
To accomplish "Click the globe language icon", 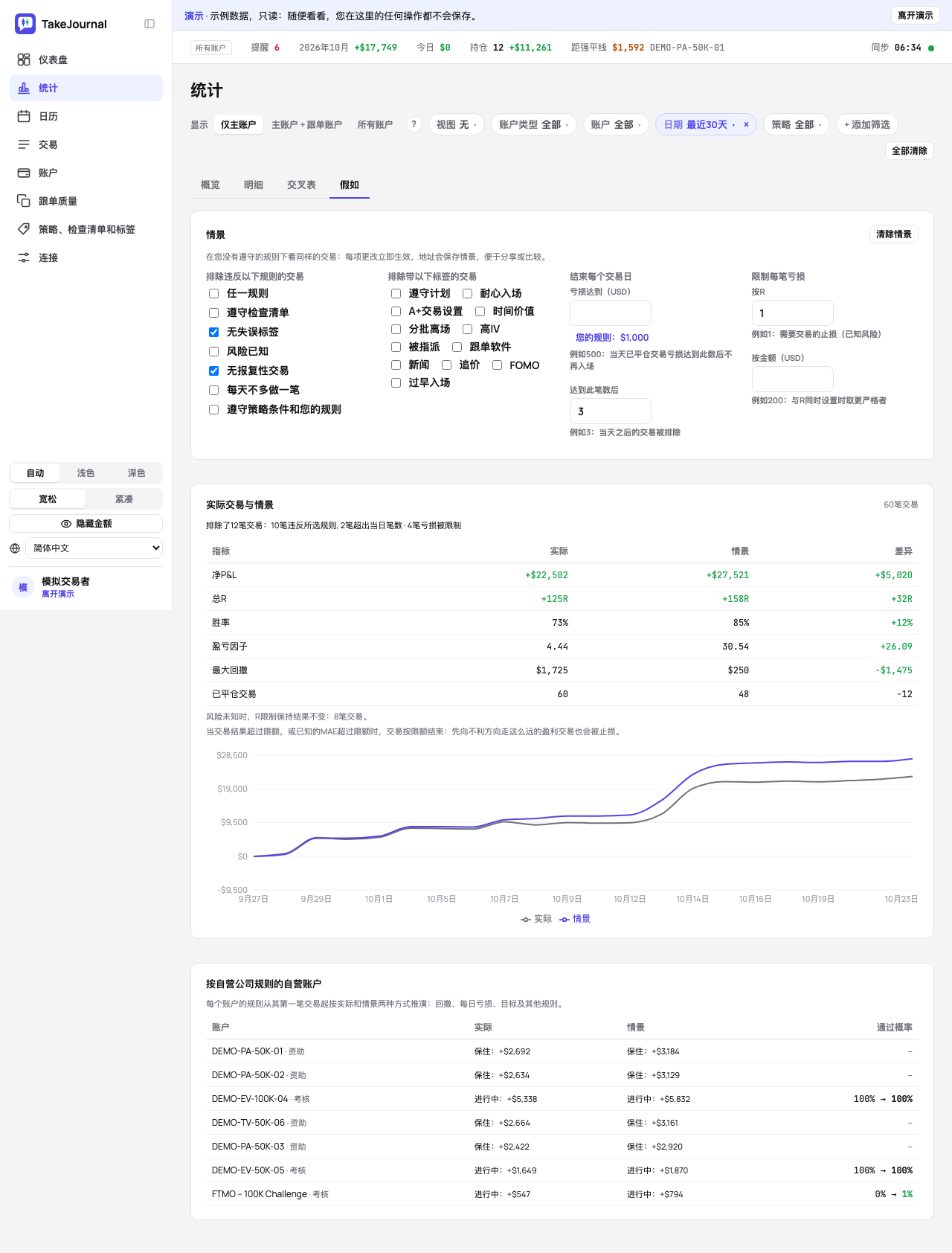I will point(15,548).
